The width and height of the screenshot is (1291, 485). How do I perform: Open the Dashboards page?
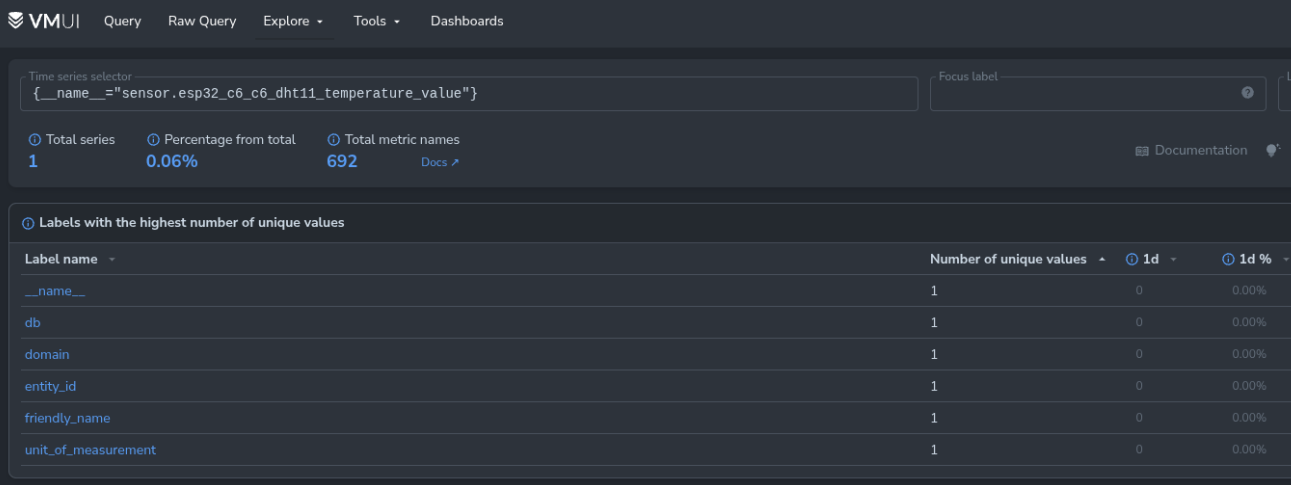467,21
